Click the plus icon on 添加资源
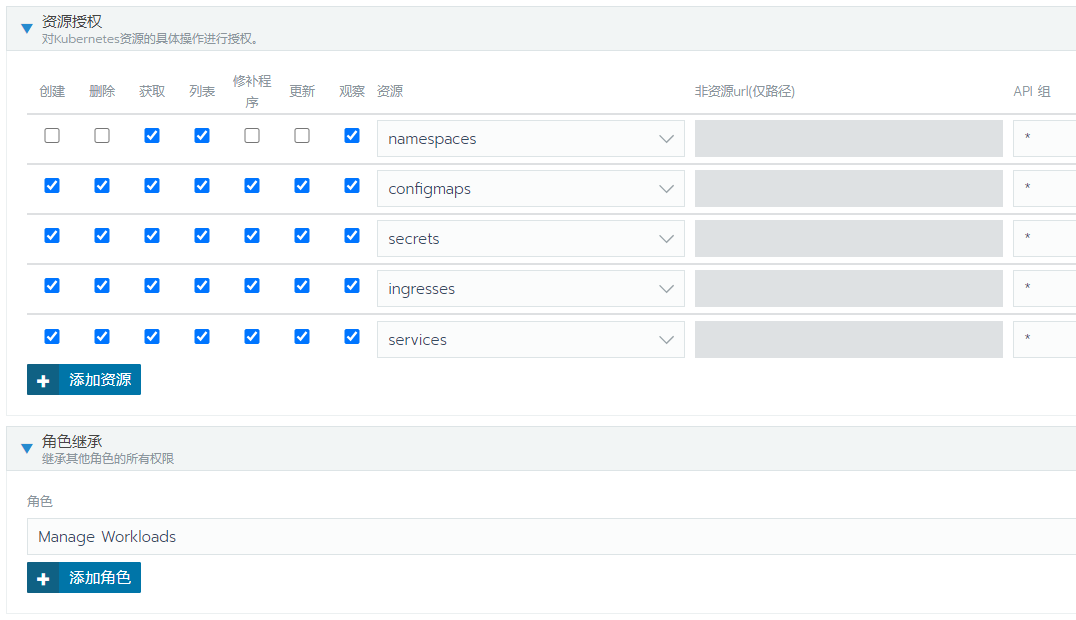Image resolution: width=1076 pixels, height=620 pixels. 43,380
